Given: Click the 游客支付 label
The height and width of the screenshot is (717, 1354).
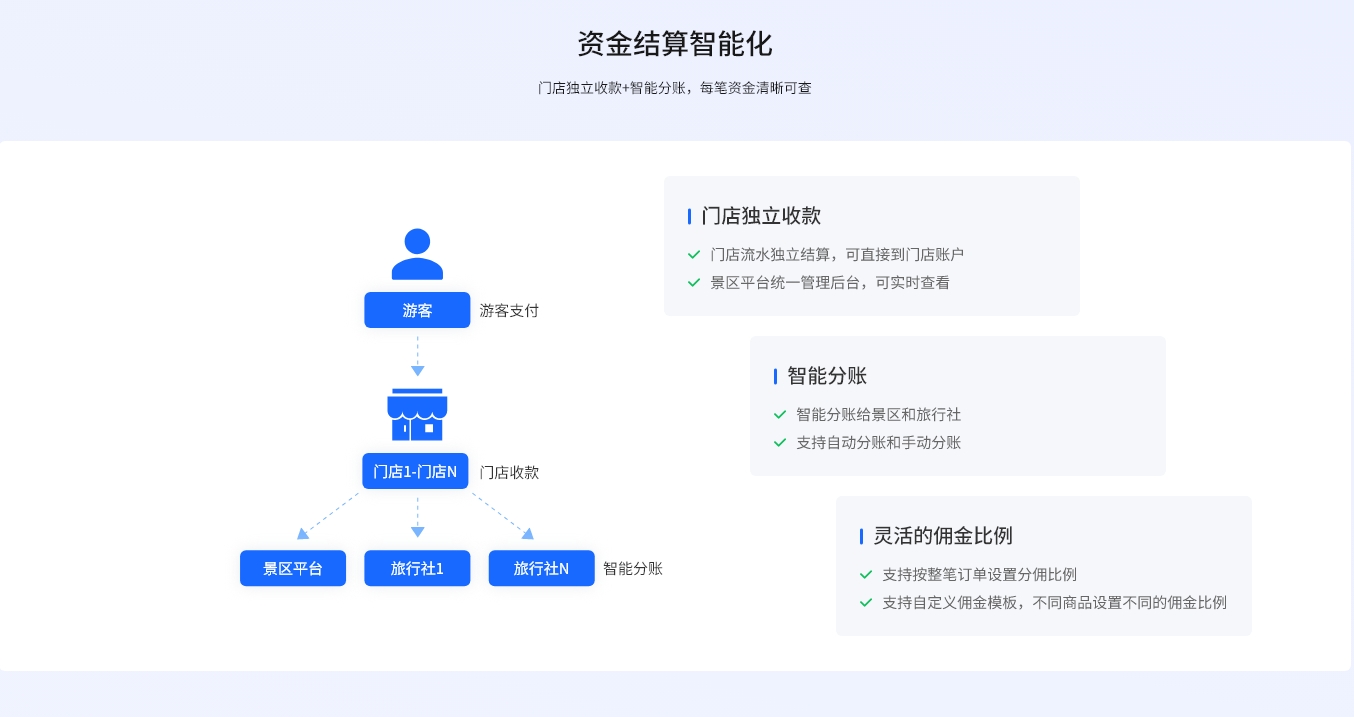Looking at the screenshot, I should (509, 311).
